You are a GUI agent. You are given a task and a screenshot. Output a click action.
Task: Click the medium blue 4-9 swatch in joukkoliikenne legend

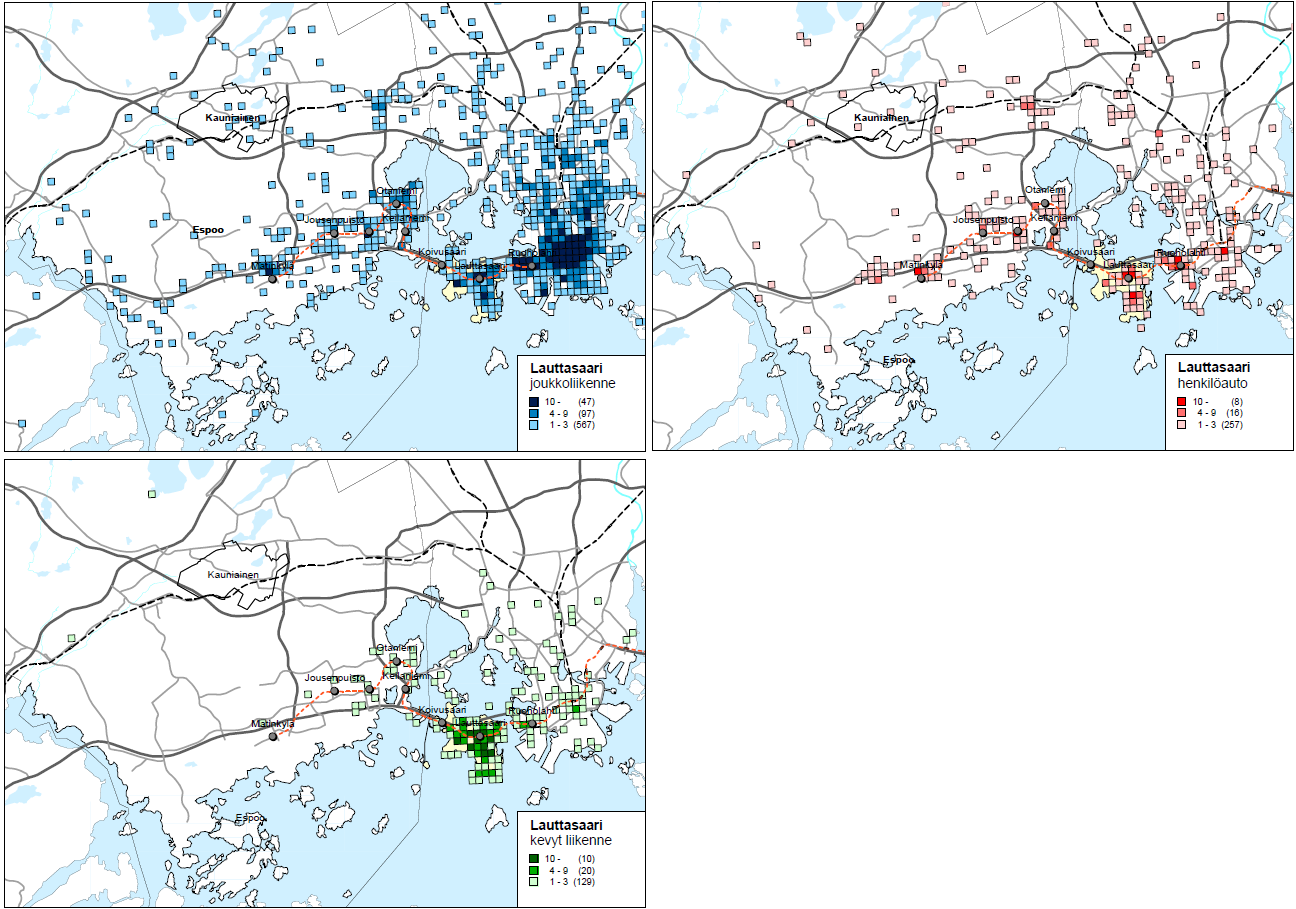(534, 414)
